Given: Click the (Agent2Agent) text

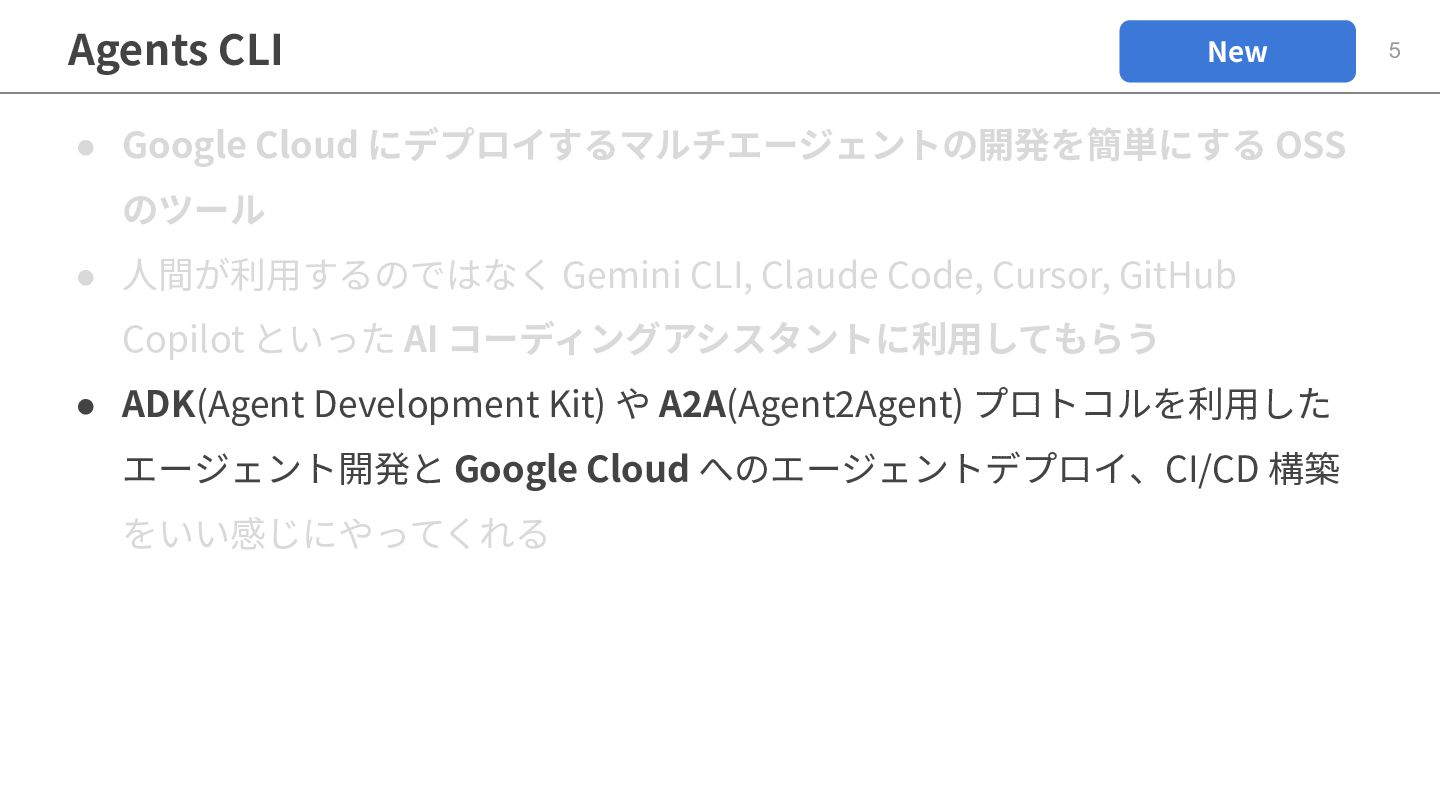Looking at the screenshot, I should click(844, 404).
